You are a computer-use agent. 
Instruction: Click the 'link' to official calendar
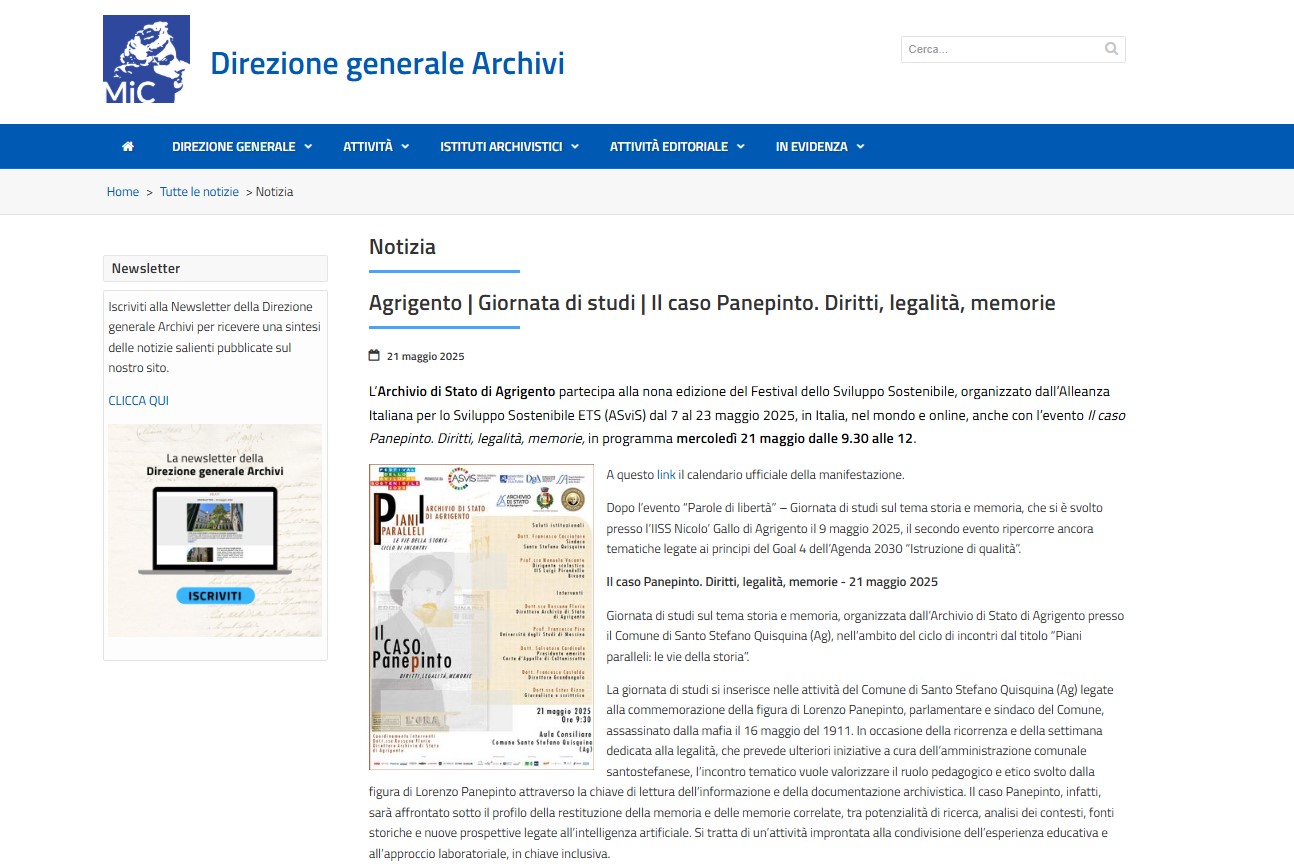pyautogui.click(x=666, y=475)
